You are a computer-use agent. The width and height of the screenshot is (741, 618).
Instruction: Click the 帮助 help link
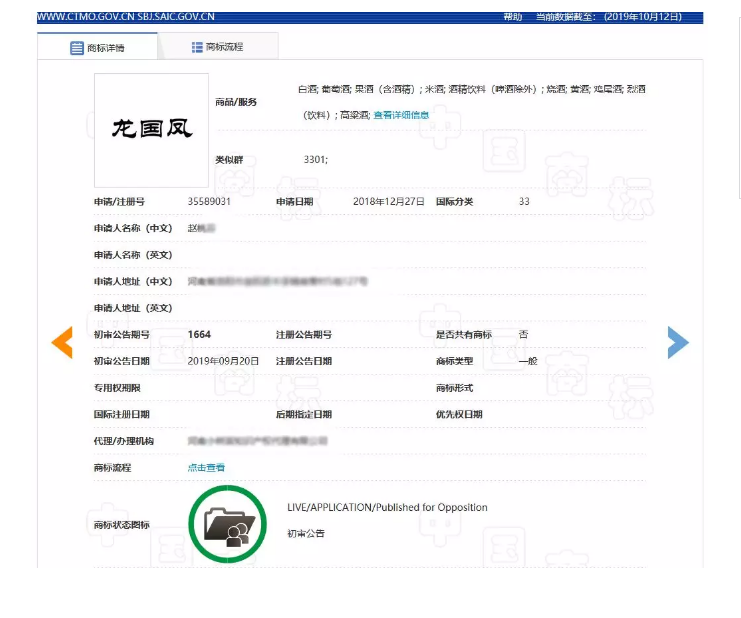(512, 17)
